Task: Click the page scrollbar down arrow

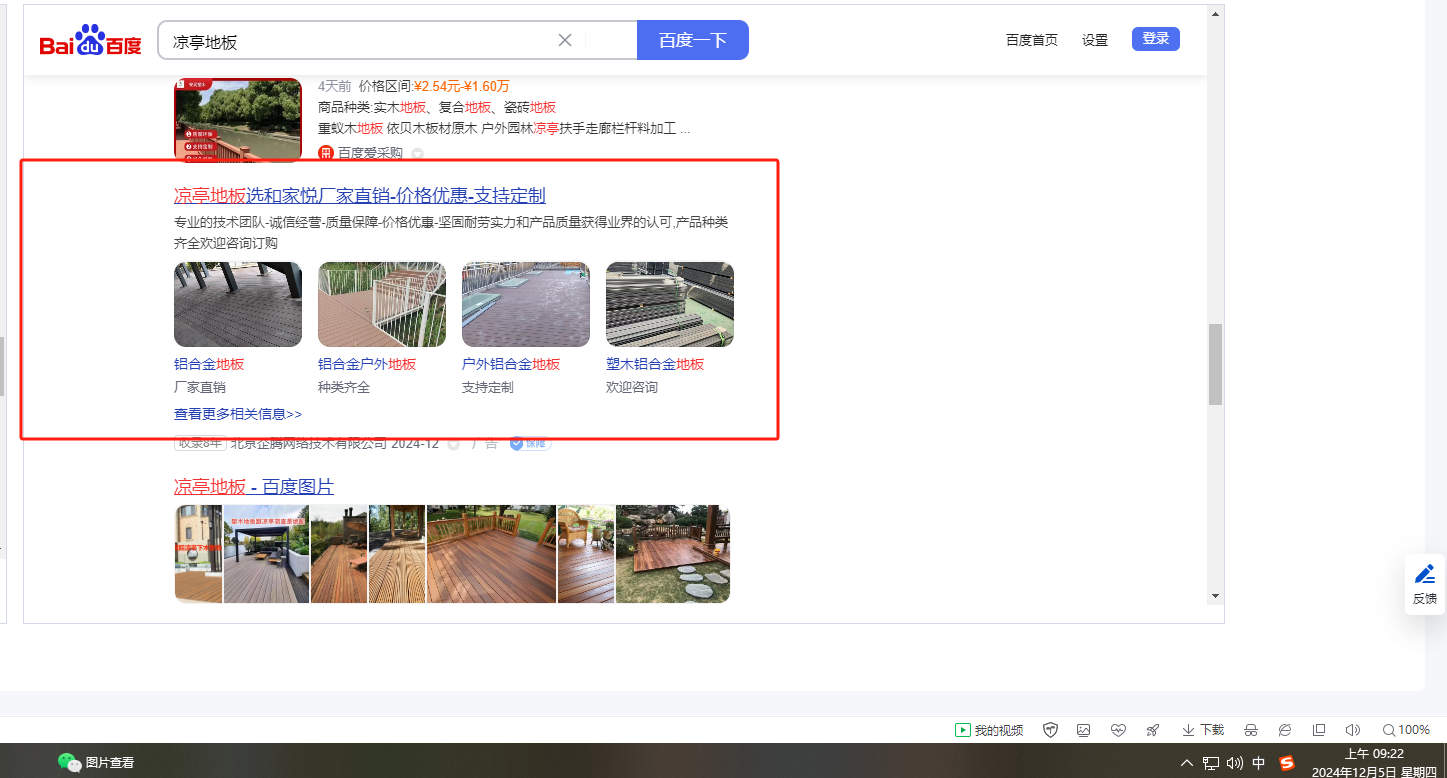Action: pos(1216,596)
